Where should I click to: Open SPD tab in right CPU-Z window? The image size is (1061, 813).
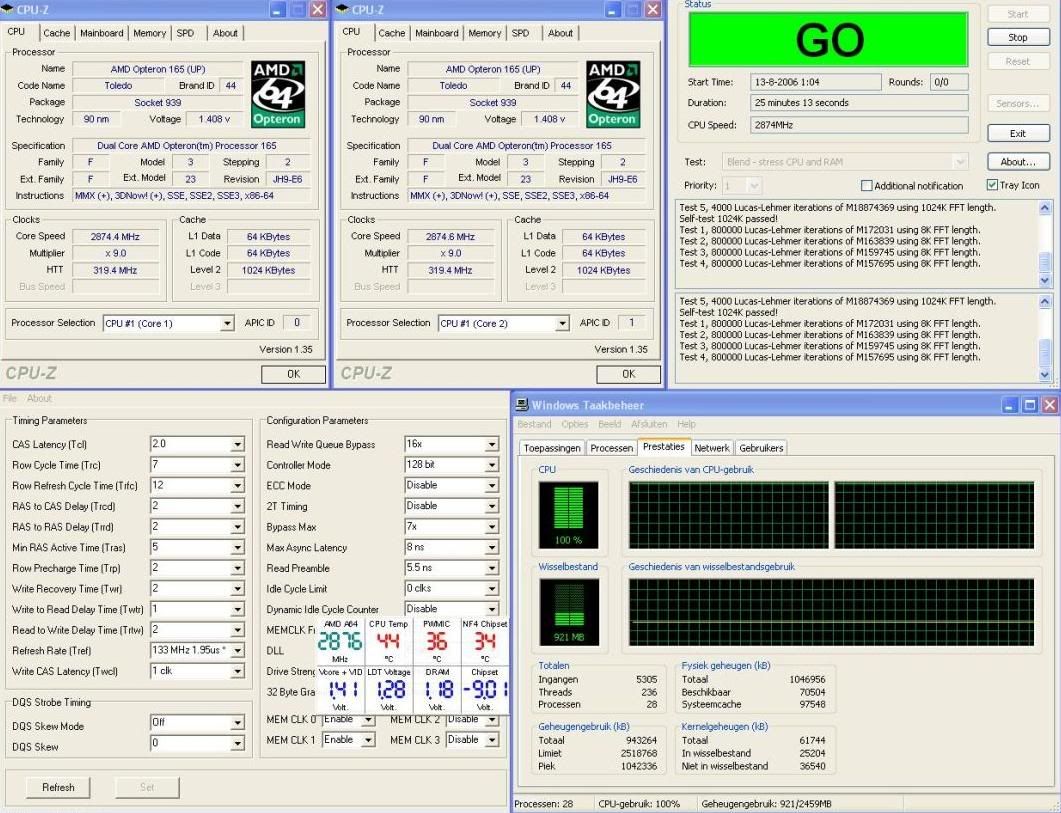click(x=520, y=33)
